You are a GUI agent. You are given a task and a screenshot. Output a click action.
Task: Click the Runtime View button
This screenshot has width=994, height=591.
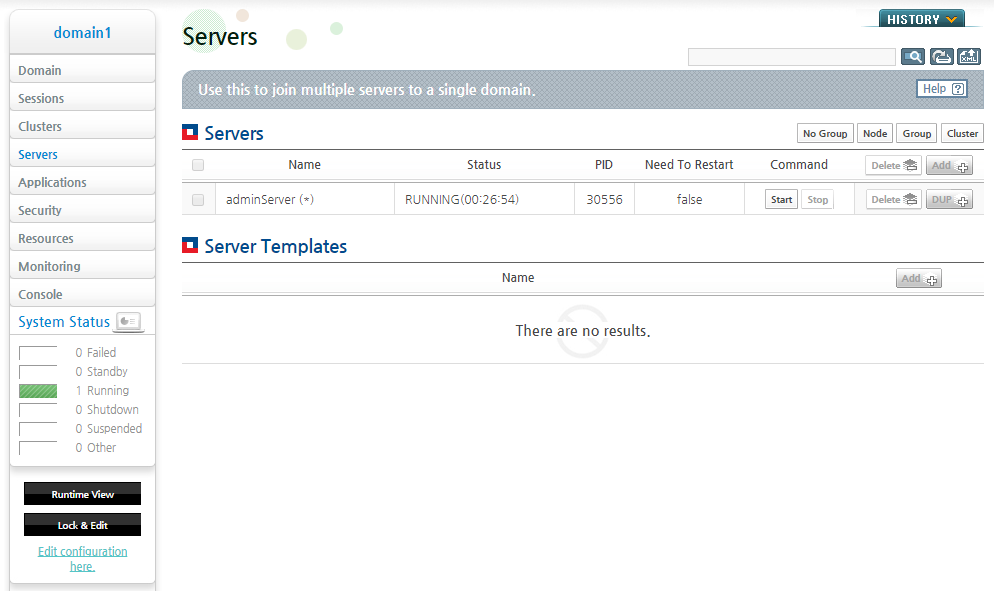click(82, 494)
